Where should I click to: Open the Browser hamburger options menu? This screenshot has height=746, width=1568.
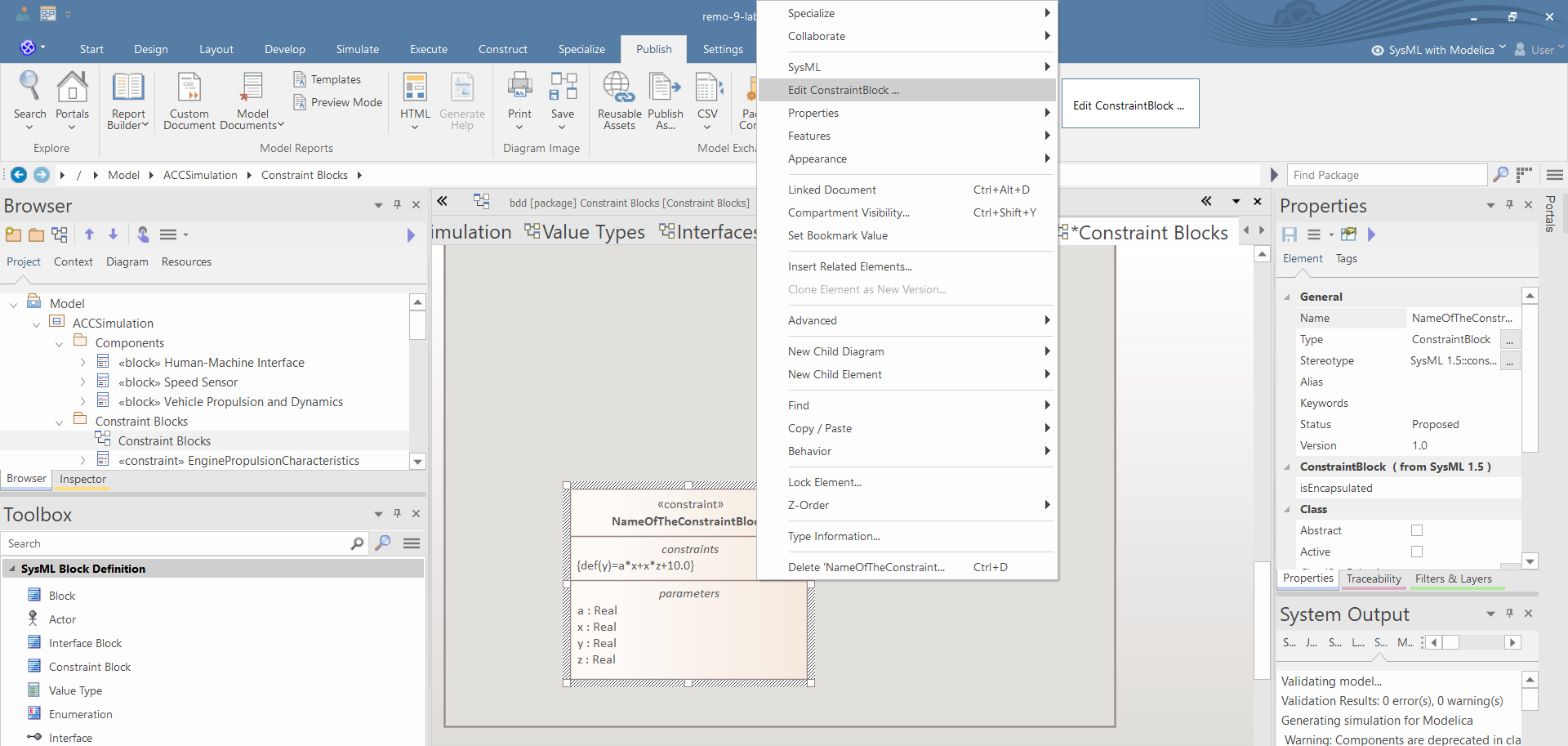pyautogui.click(x=168, y=235)
